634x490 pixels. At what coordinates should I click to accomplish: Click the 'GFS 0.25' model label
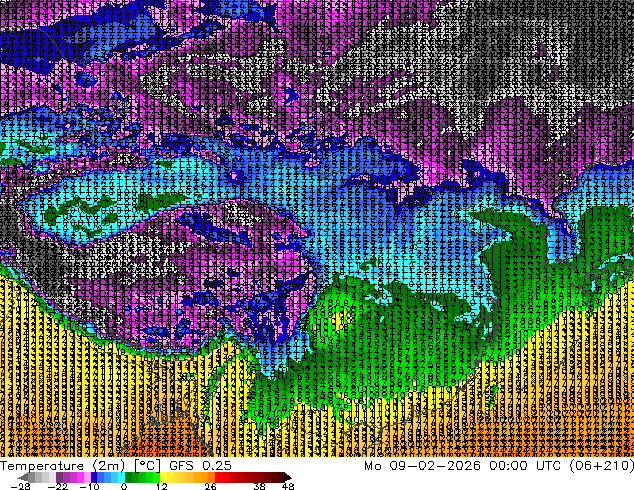200,466
